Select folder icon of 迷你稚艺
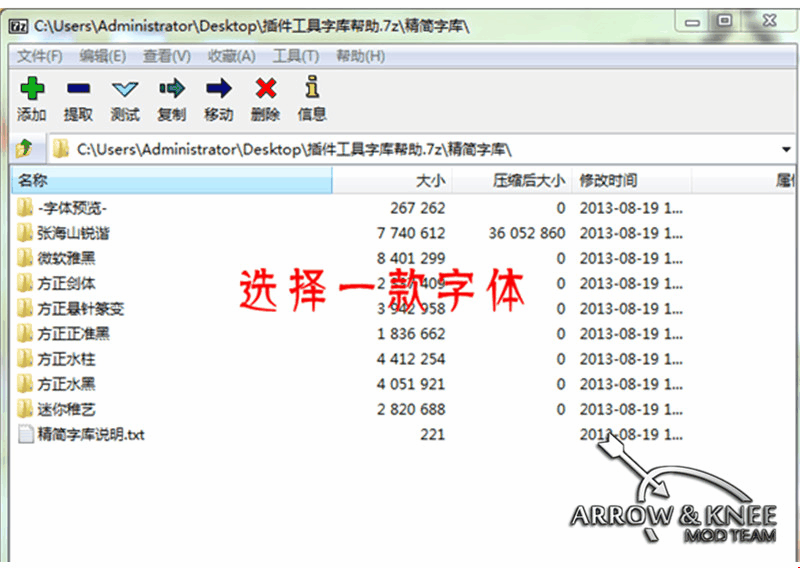 pos(24,409)
